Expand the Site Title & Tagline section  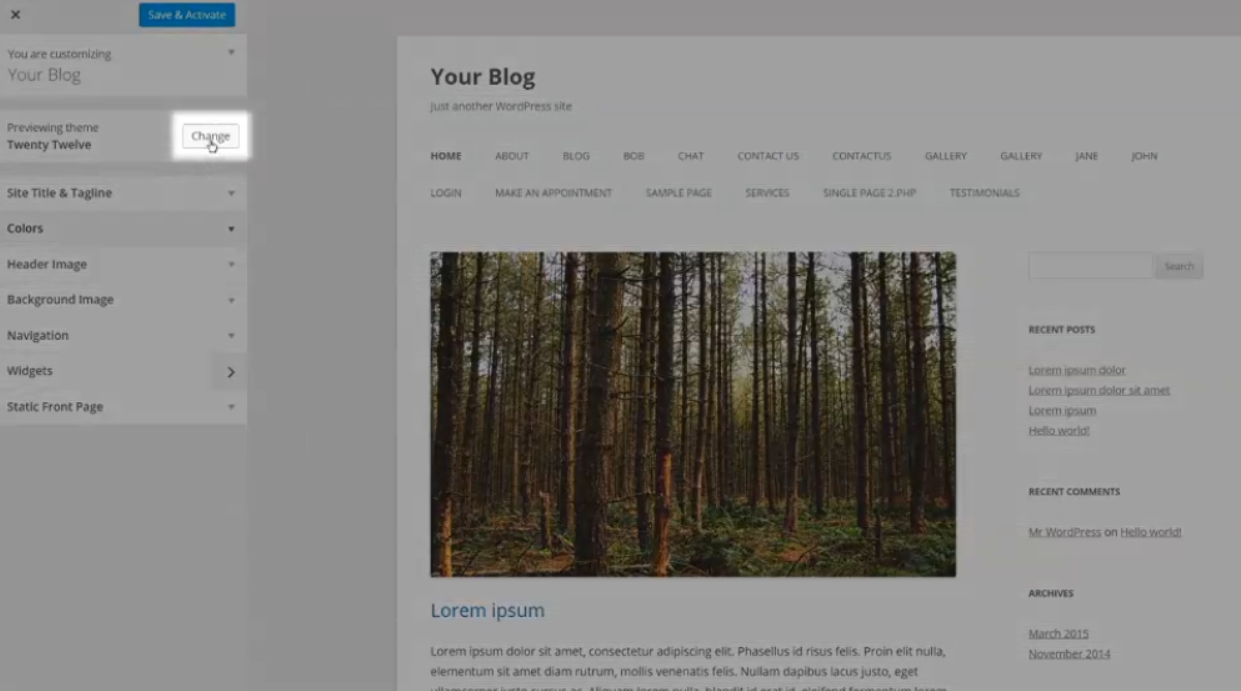123,193
